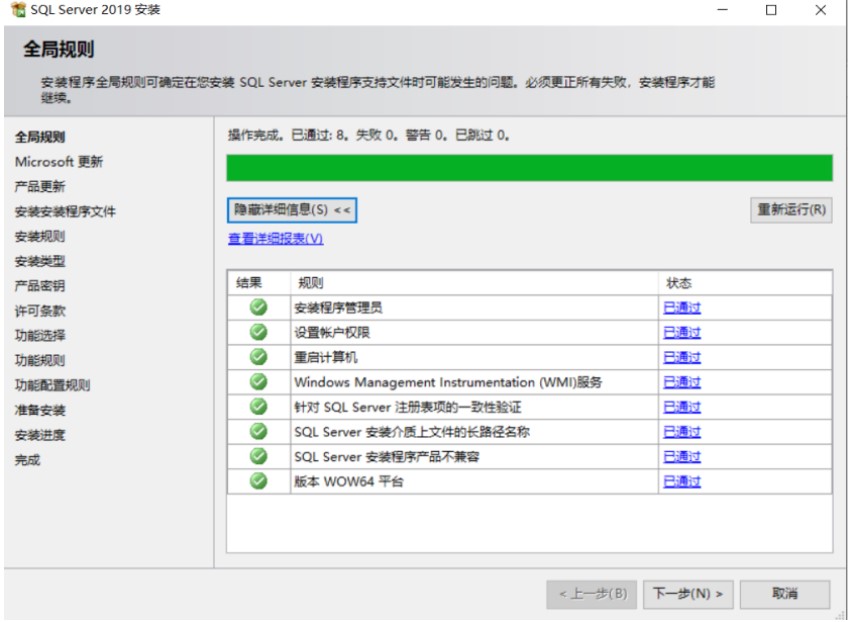Click the 规则 column header

(x=474, y=283)
